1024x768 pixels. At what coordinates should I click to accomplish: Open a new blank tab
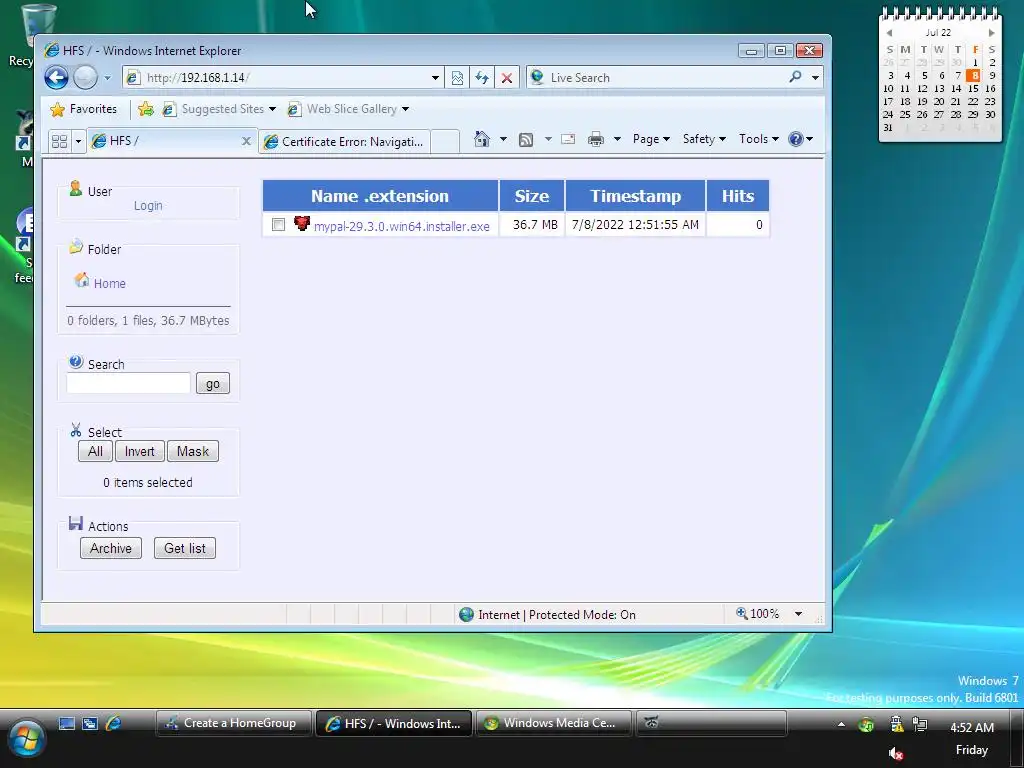(x=445, y=141)
